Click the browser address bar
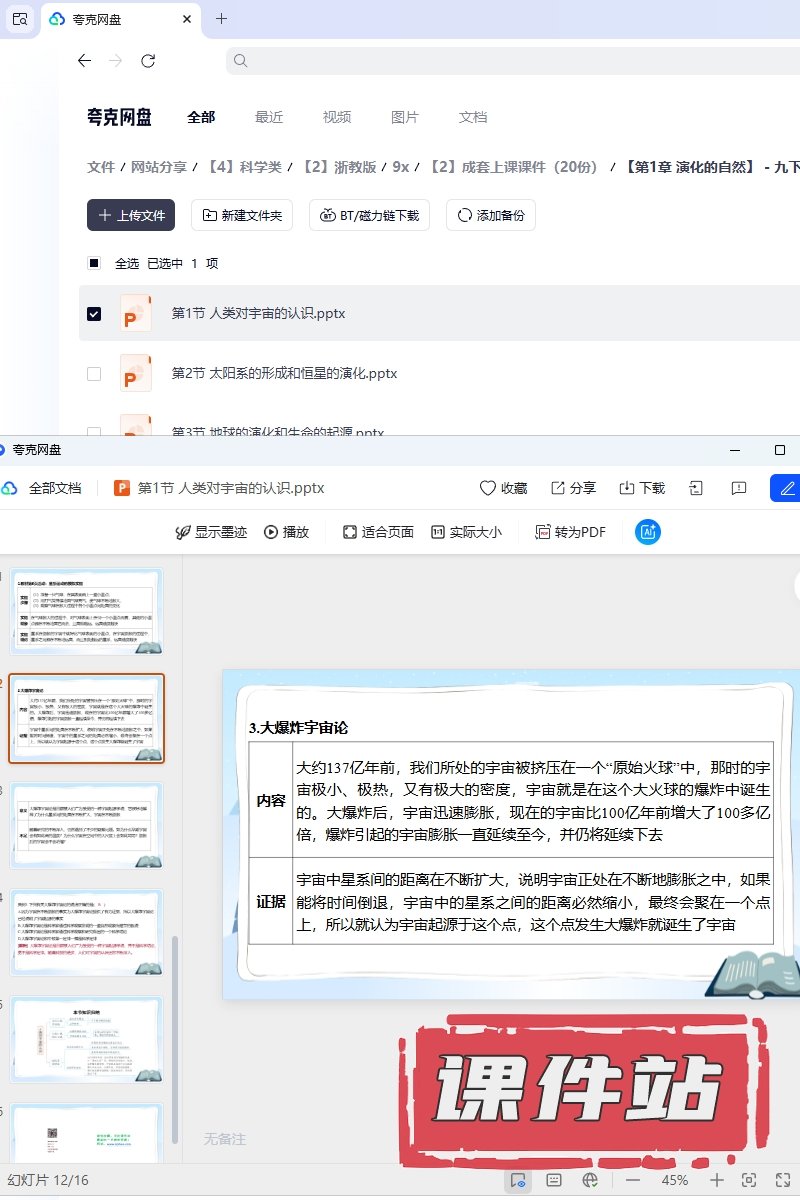800x1200 pixels. pos(510,61)
